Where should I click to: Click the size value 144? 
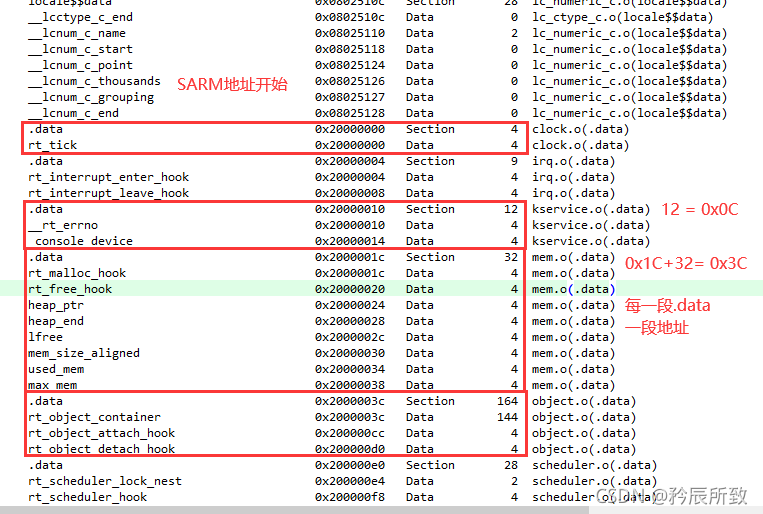(x=508, y=418)
